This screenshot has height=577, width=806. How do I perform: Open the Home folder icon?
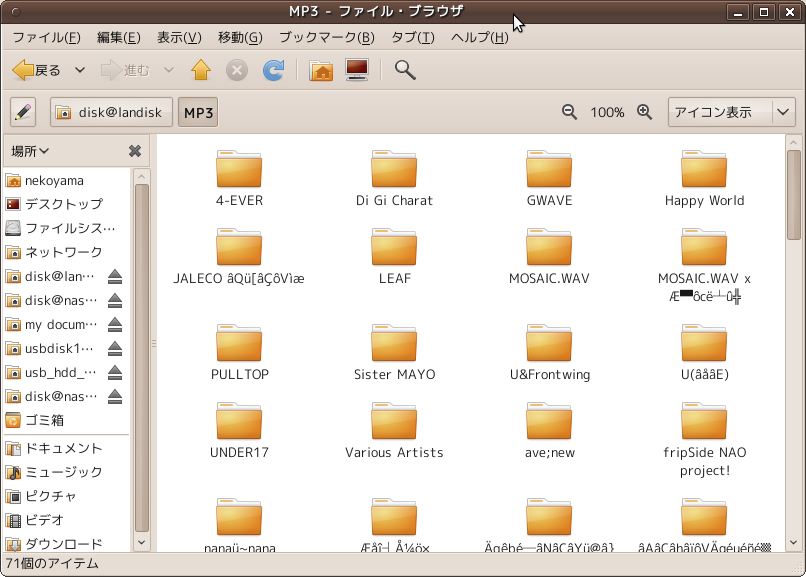[321, 70]
